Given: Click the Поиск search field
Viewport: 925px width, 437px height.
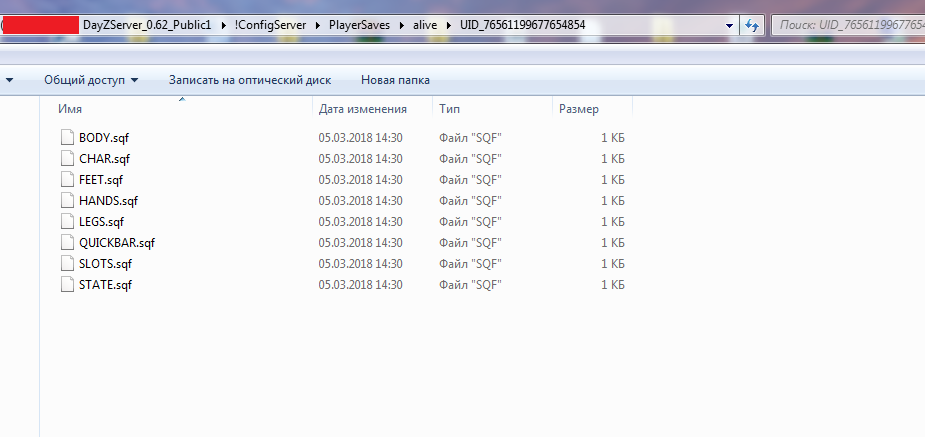Looking at the screenshot, I should point(849,25).
